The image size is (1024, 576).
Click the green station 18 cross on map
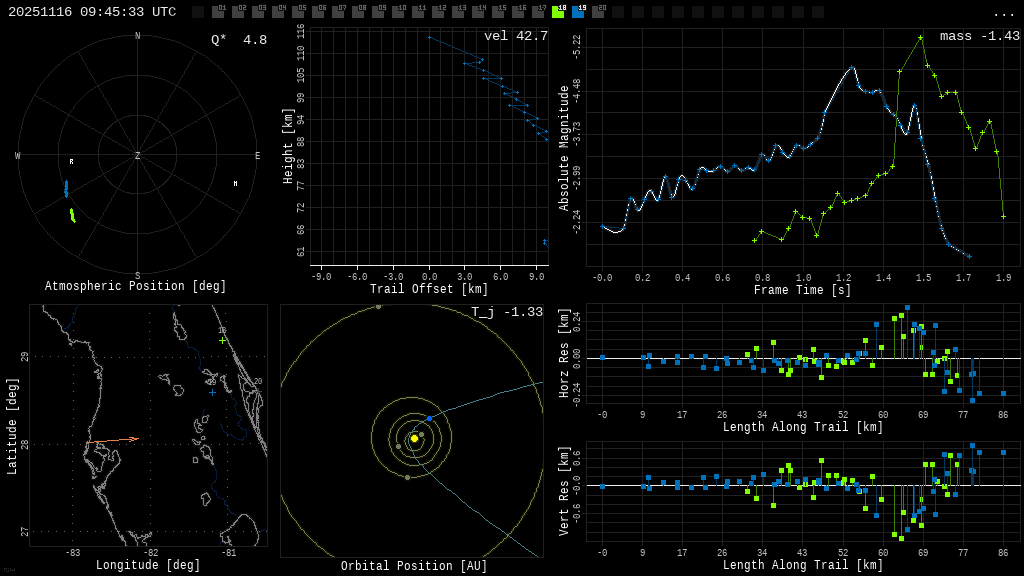coord(223,340)
